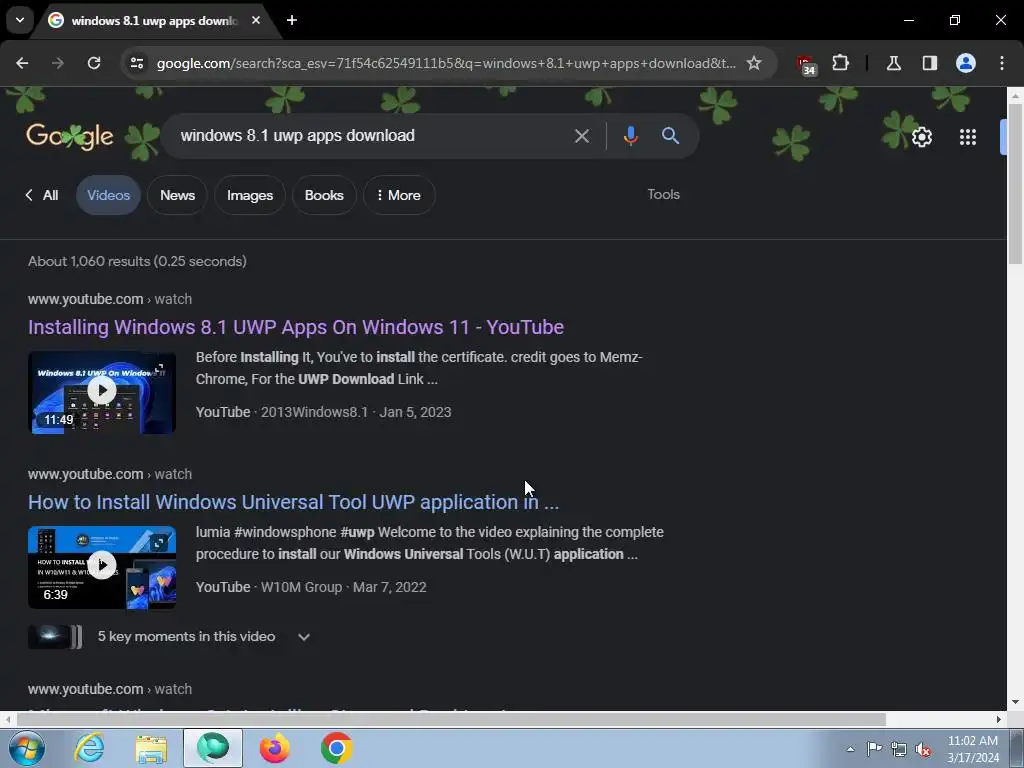Switch to the Books tab
The image size is (1024, 768).
[x=324, y=195]
